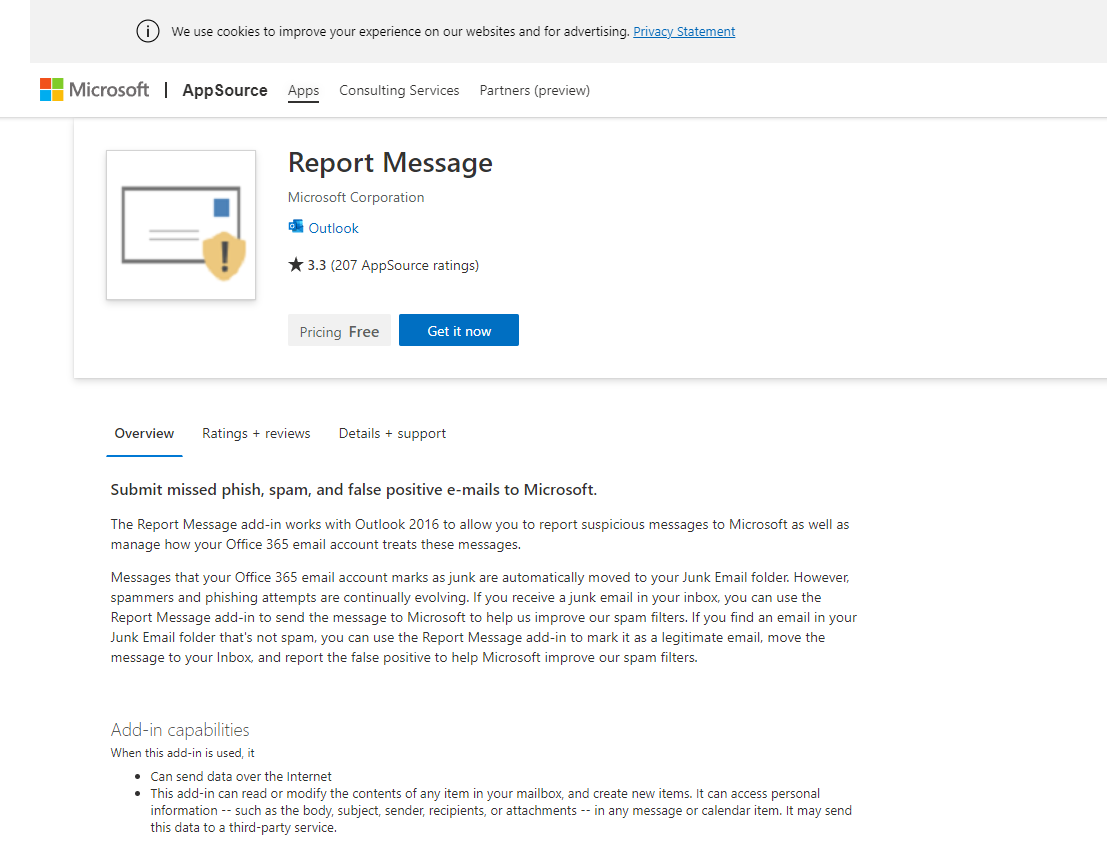Click the rating star icon

[296, 265]
